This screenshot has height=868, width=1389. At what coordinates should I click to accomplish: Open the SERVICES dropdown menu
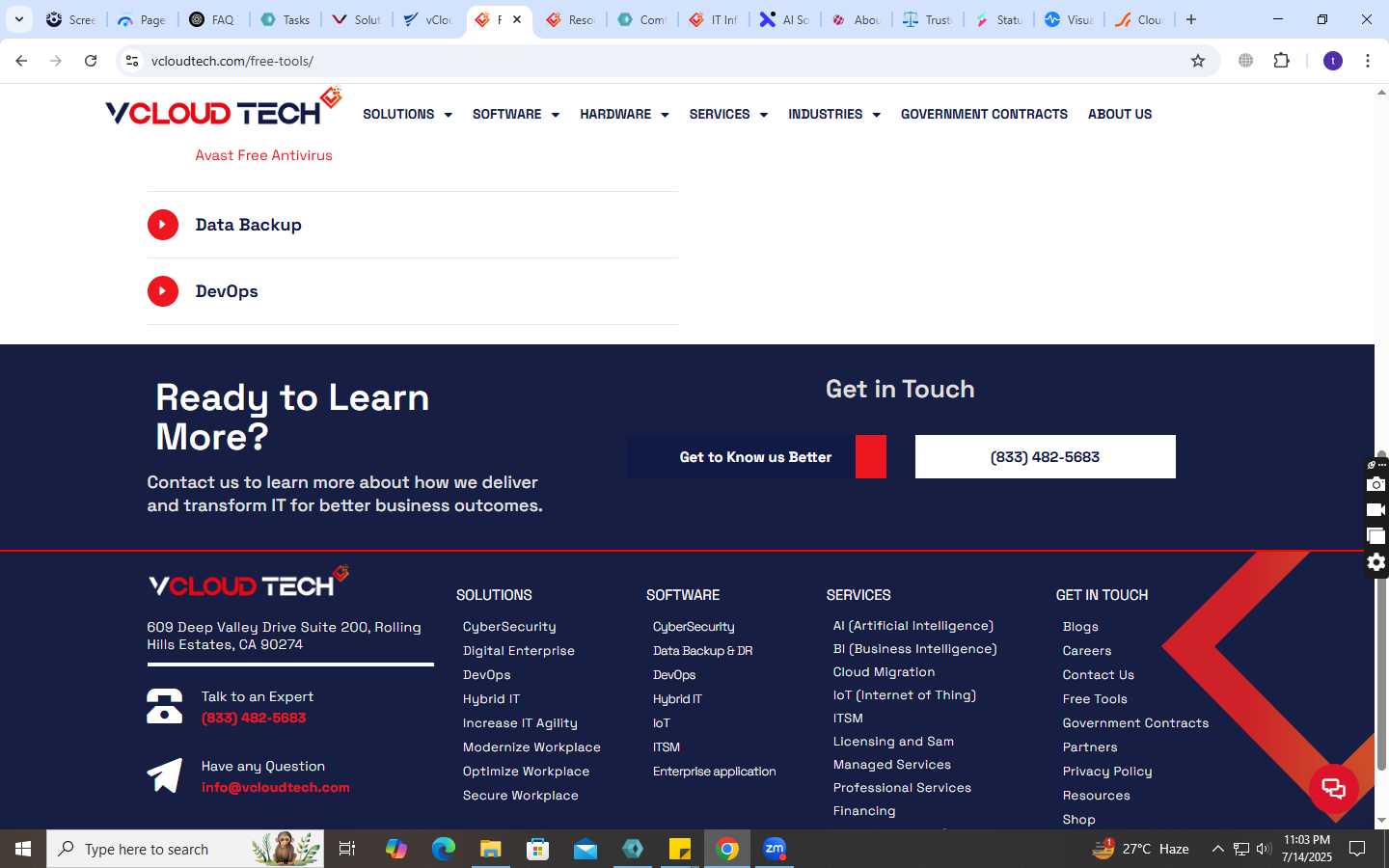click(x=728, y=114)
